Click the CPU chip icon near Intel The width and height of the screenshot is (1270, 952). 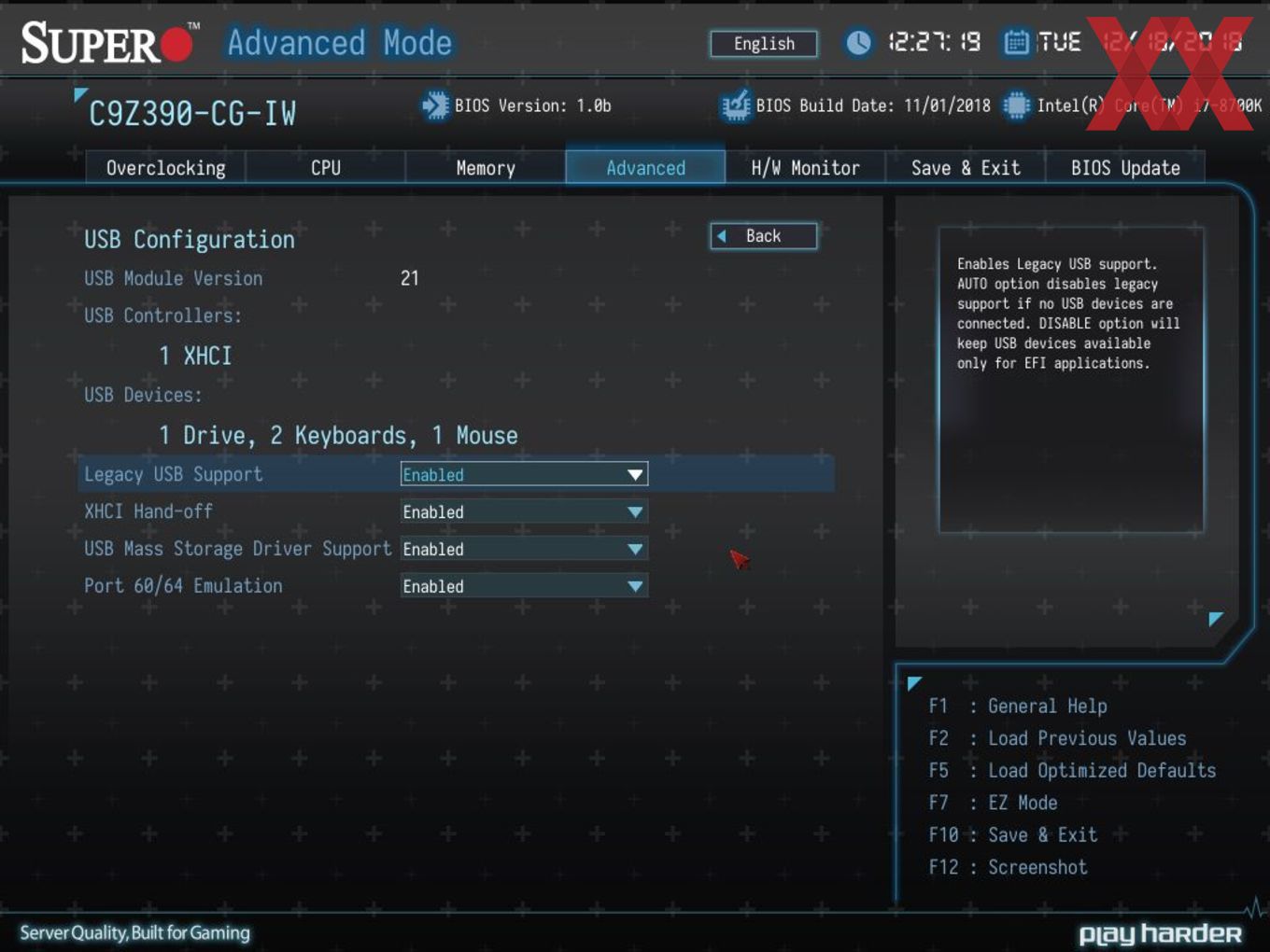[x=1016, y=105]
